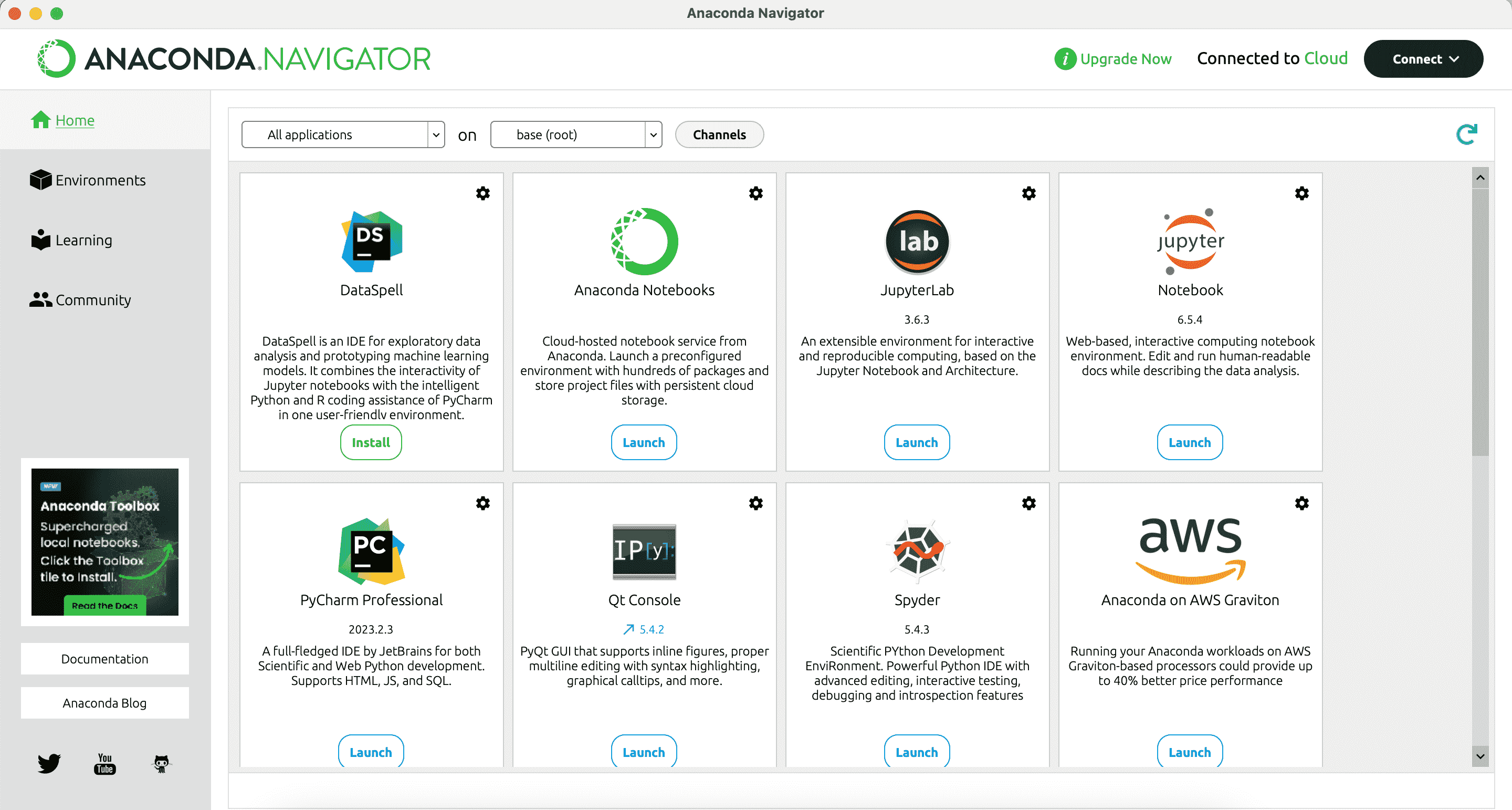1512x810 pixels.
Task: Click Read the Docs in Toolbox ad
Action: (x=104, y=606)
